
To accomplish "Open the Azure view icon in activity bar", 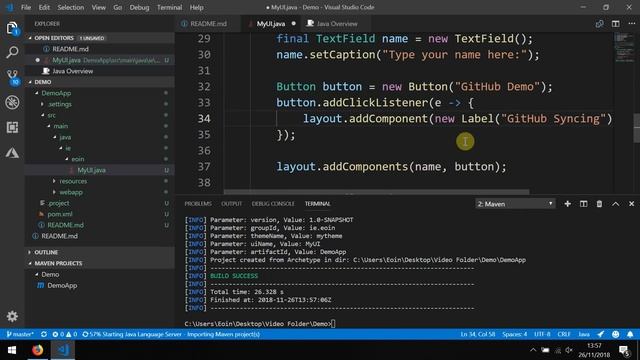I will (x=12, y=153).
